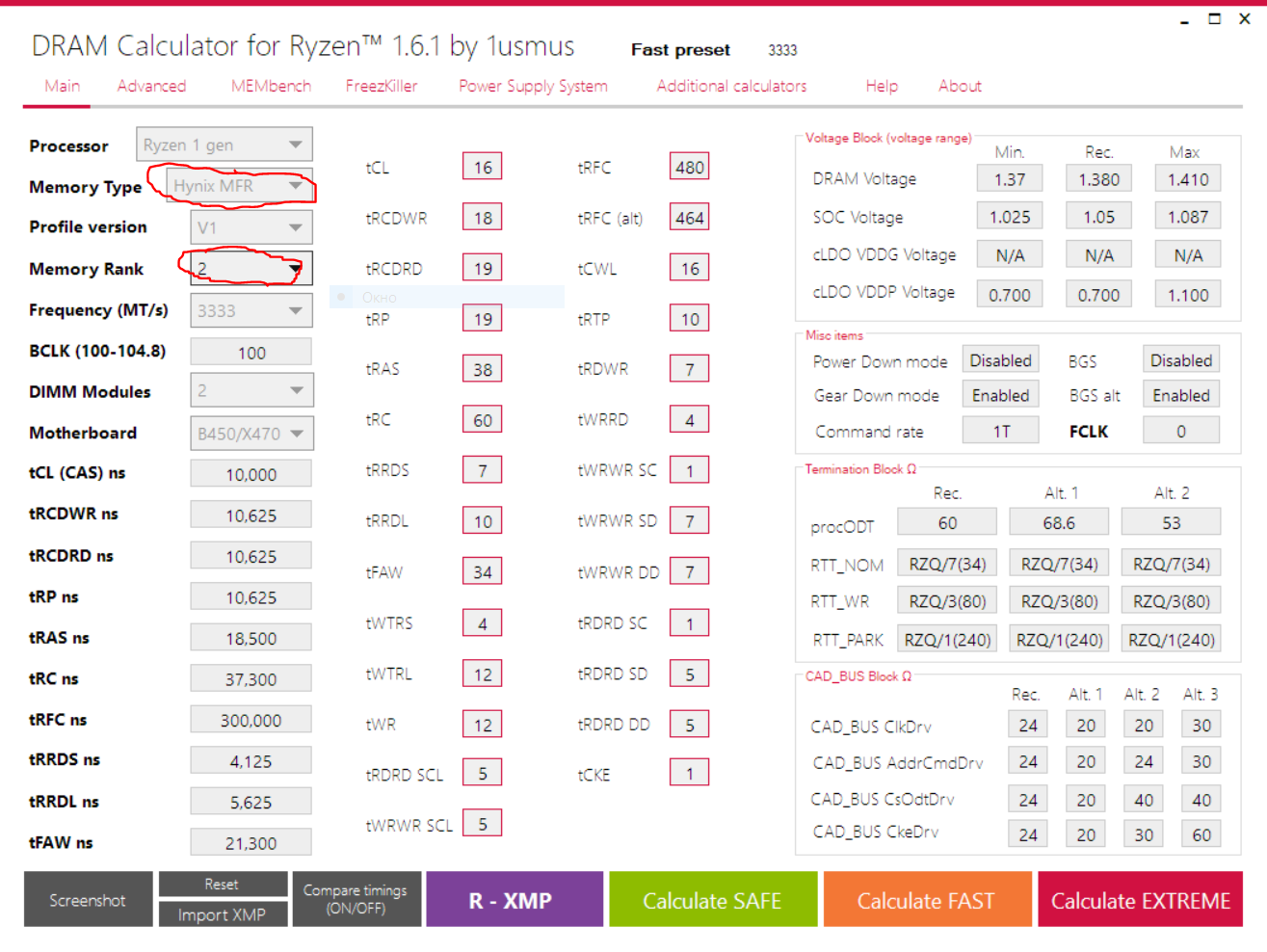
Task: Expand the Processor dropdown
Action: point(224,145)
